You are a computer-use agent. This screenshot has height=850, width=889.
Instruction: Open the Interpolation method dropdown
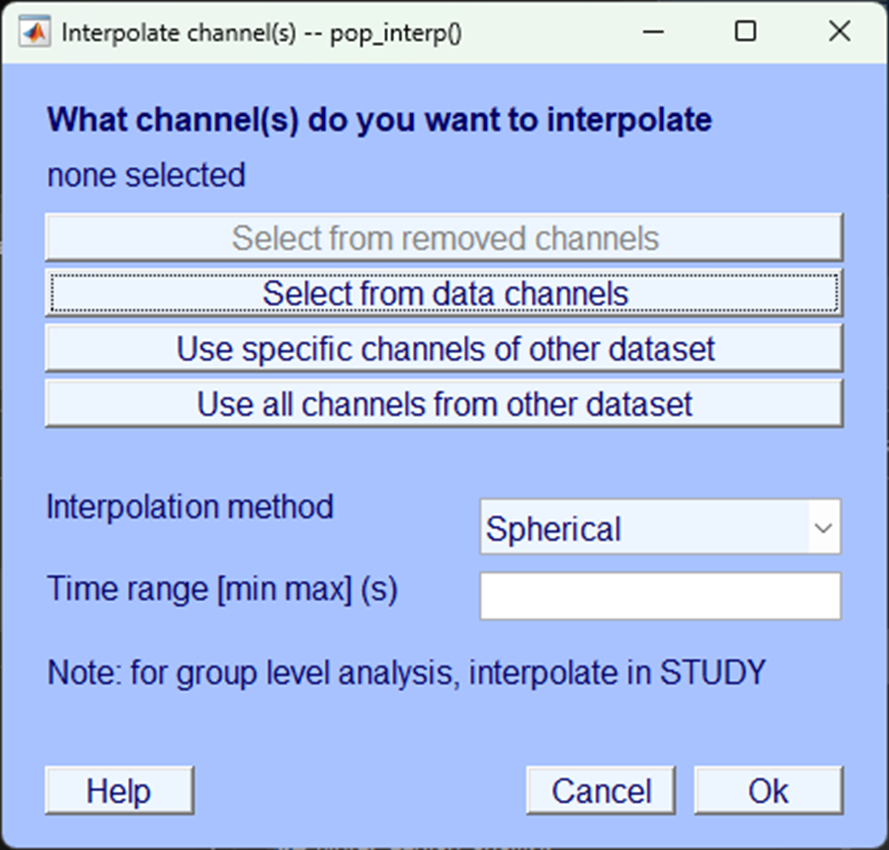click(660, 527)
